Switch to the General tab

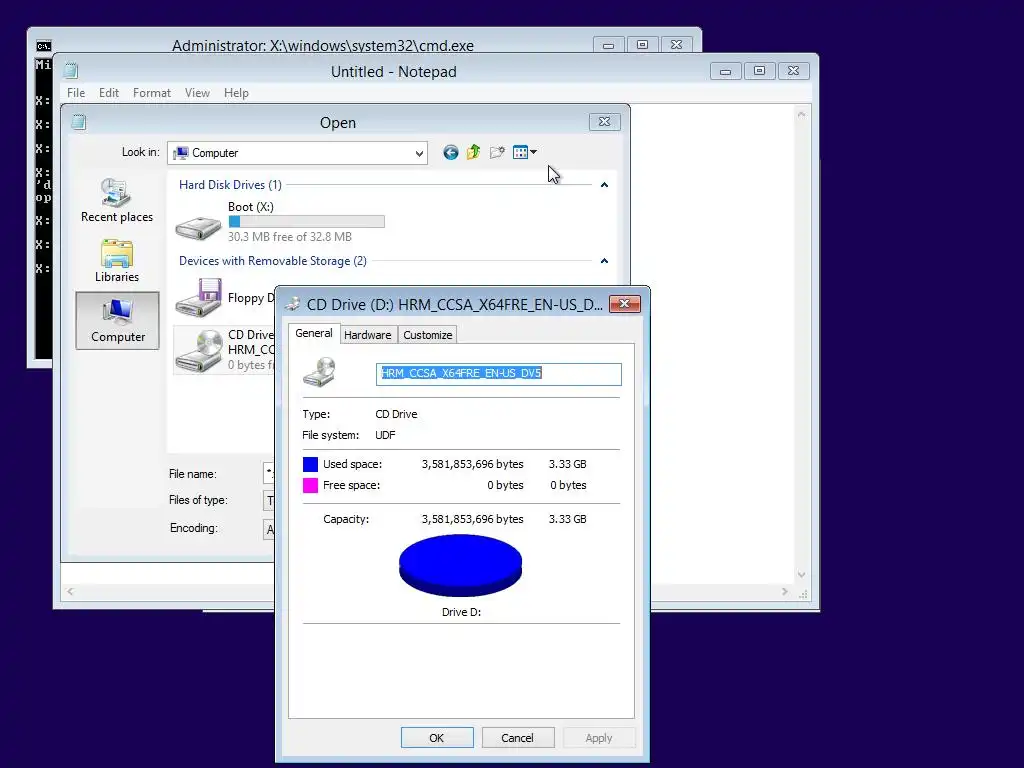313,333
